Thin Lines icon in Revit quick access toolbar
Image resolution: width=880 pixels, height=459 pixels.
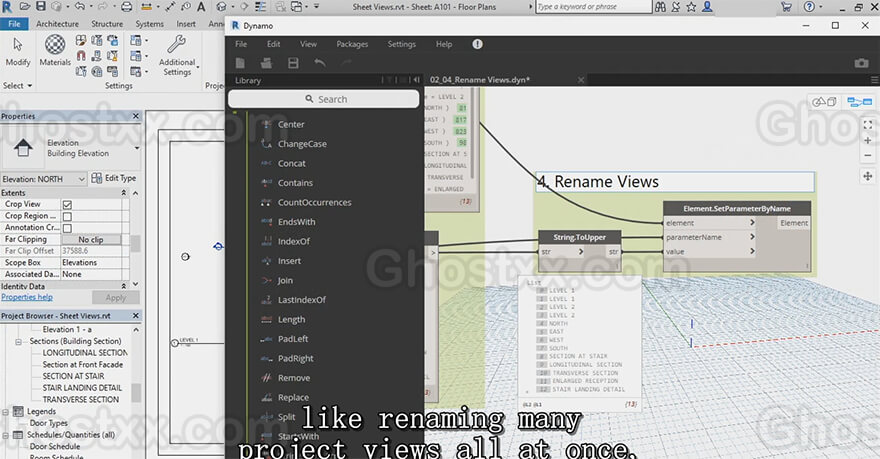[261, 7]
